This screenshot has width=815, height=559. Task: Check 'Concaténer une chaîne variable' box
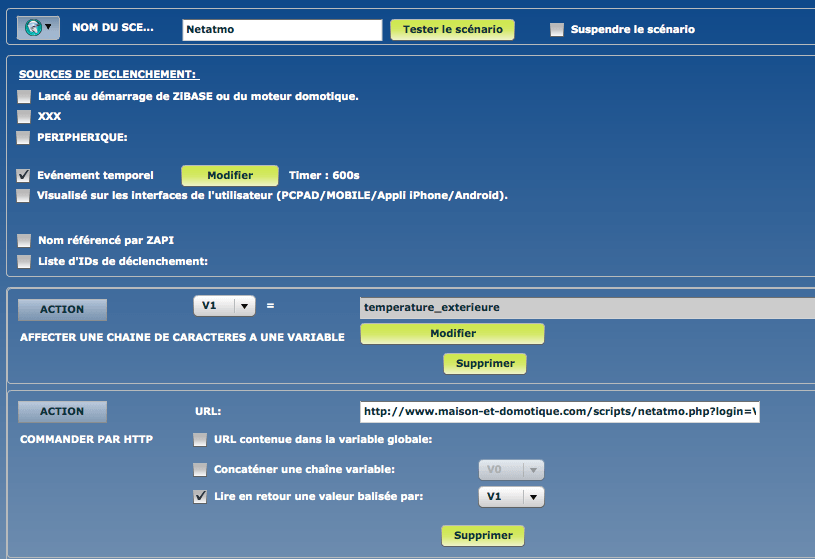200,470
